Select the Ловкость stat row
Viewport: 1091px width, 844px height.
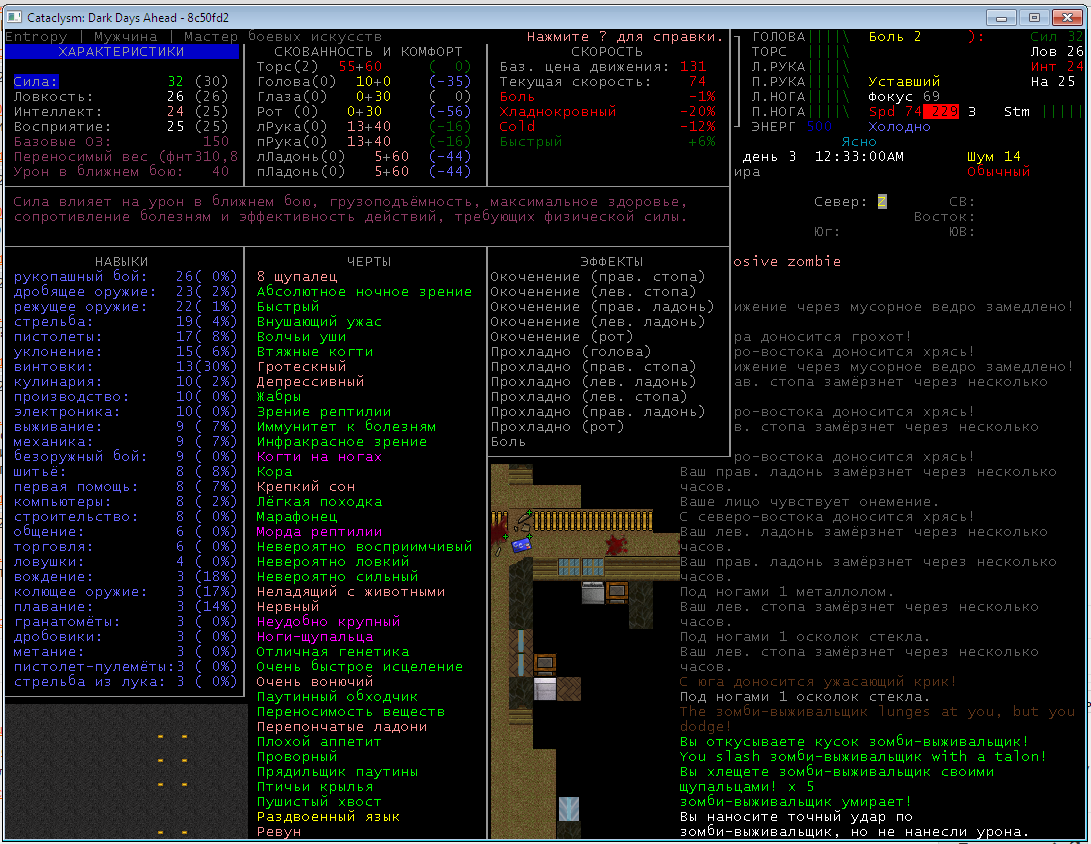click(121, 97)
